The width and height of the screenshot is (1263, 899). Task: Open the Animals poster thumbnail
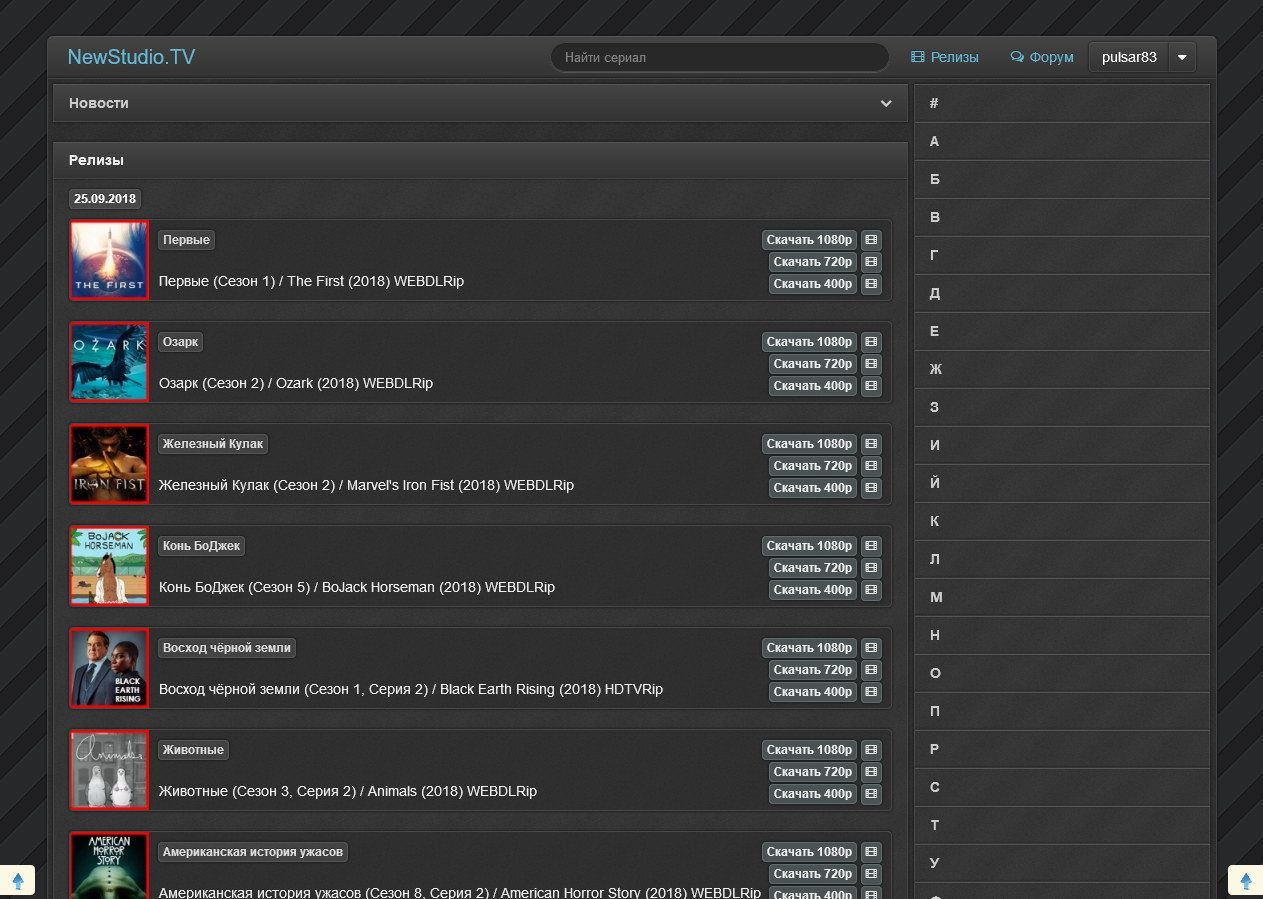109,770
